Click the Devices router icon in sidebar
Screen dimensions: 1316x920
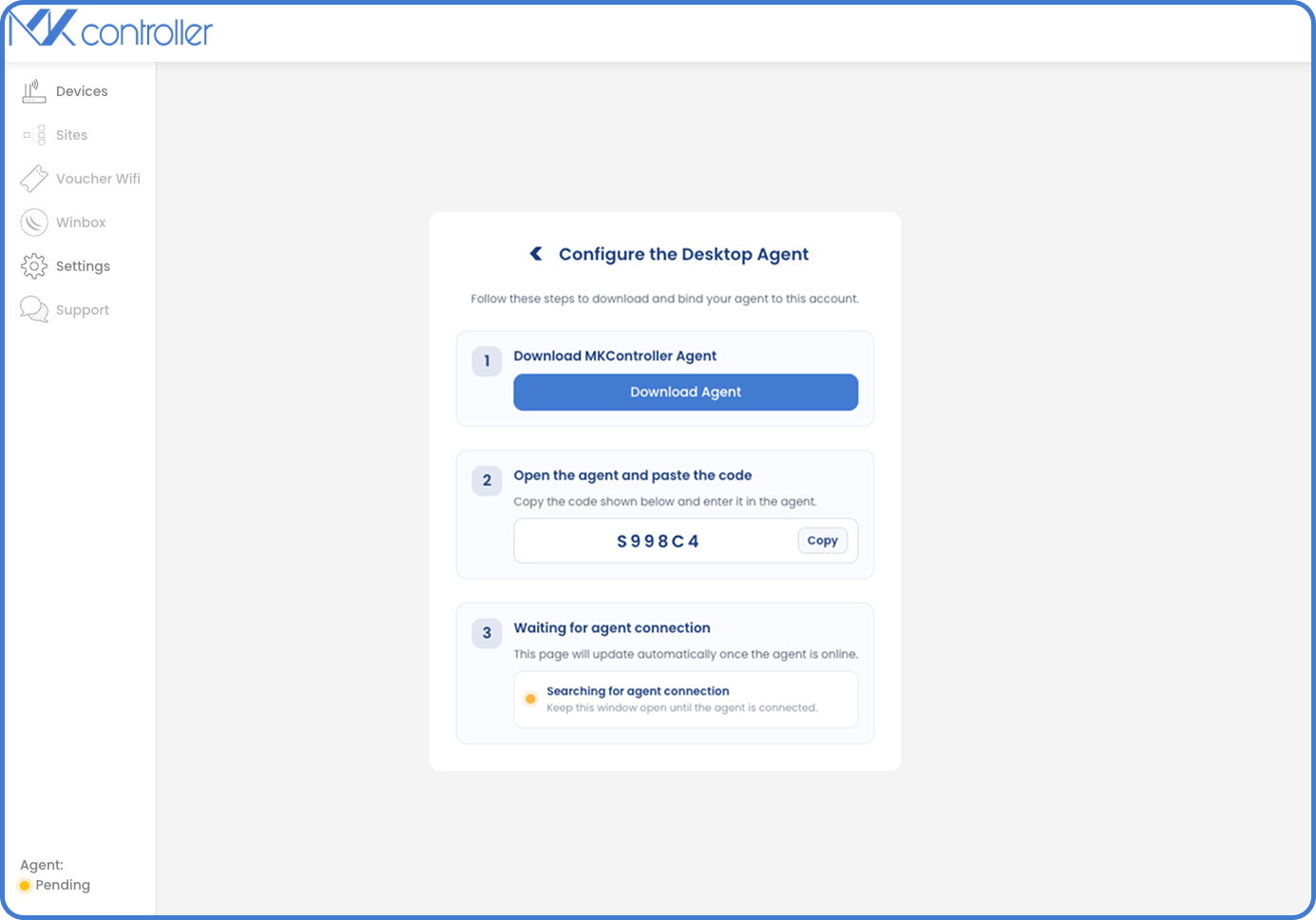[x=34, y=91]
